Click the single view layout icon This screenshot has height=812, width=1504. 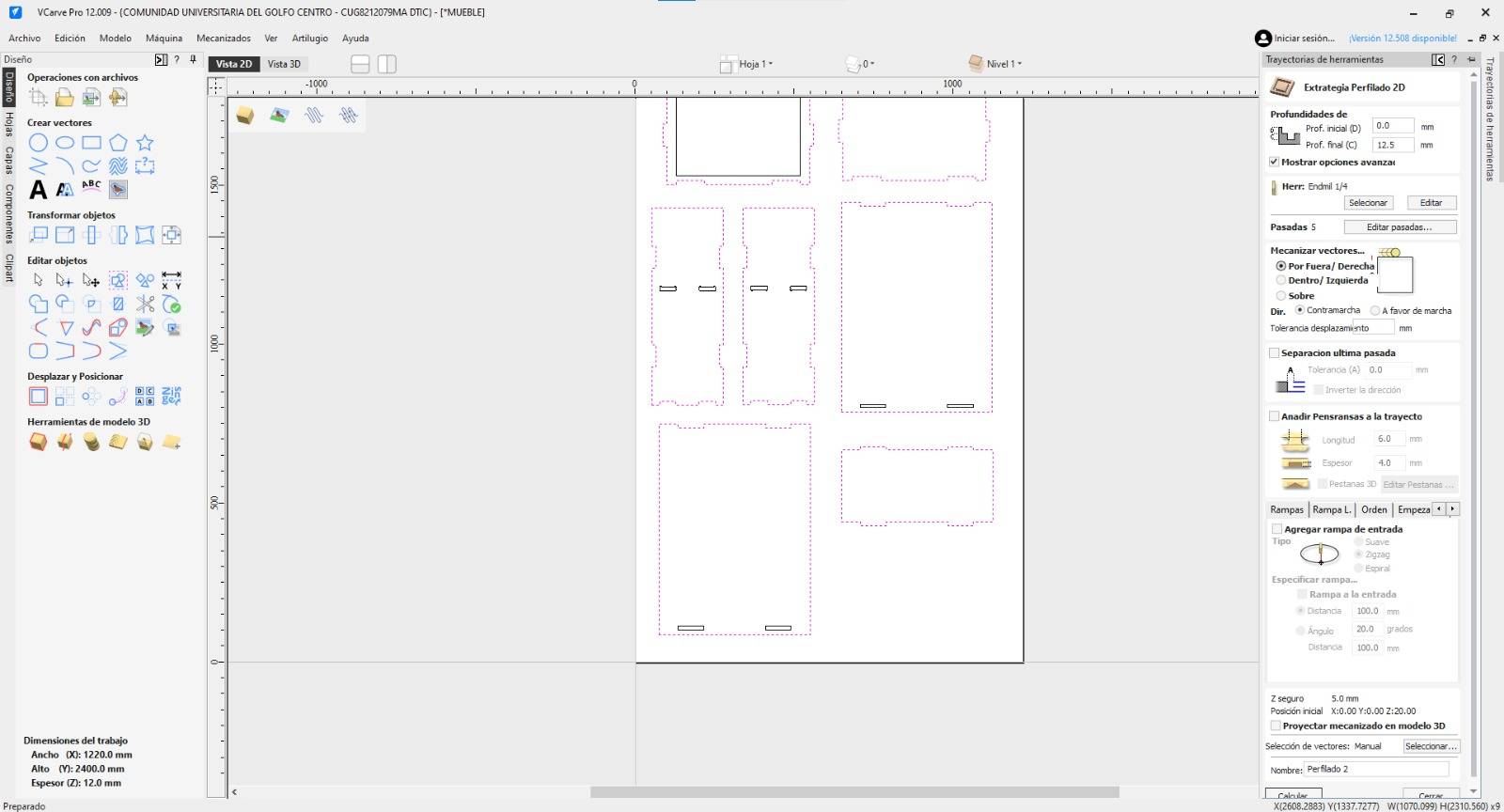[360, 64]
